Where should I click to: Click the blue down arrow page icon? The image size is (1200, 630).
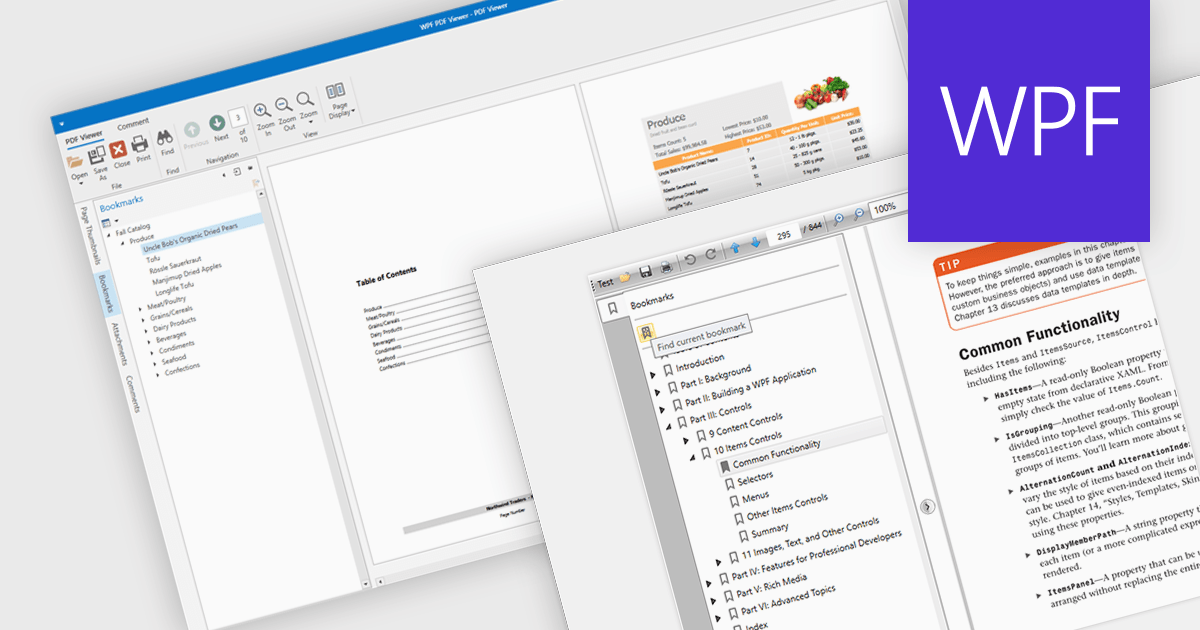(755, 241)
